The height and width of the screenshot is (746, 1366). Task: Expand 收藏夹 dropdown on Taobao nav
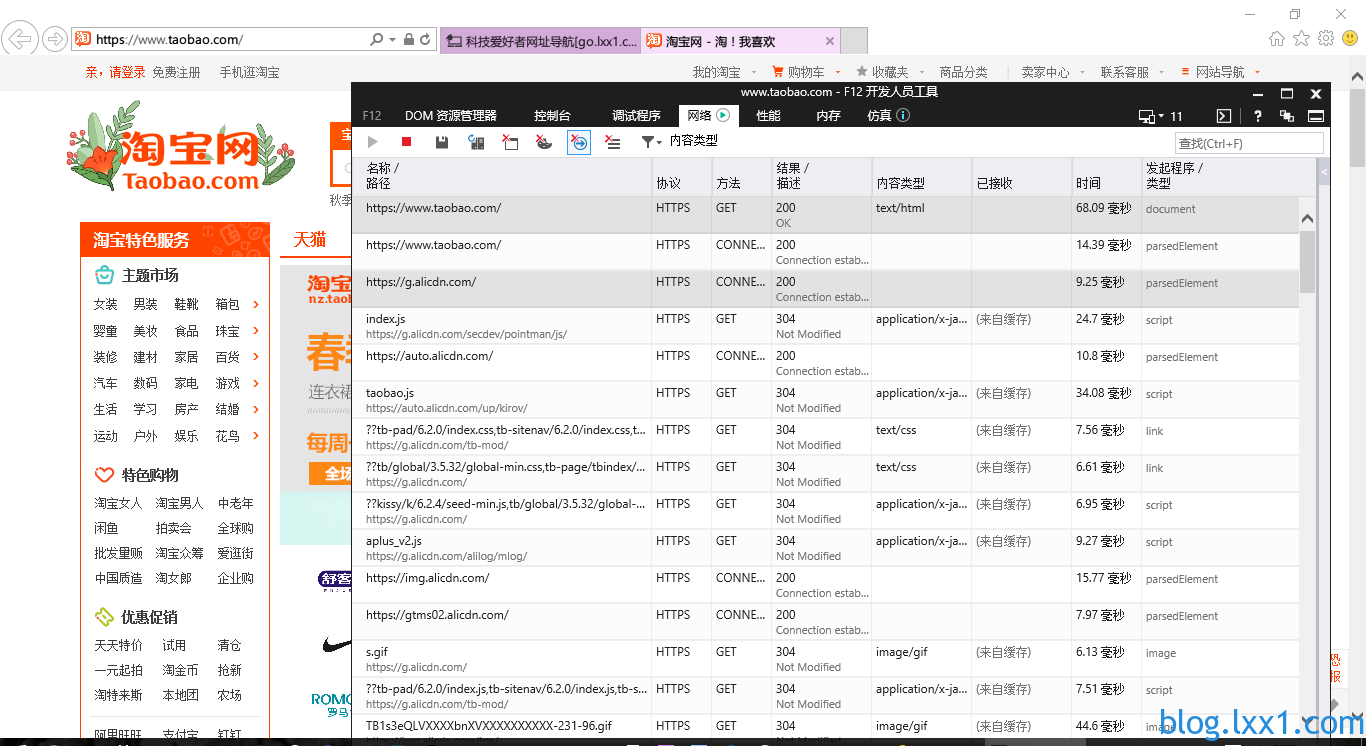pos(889,72)
